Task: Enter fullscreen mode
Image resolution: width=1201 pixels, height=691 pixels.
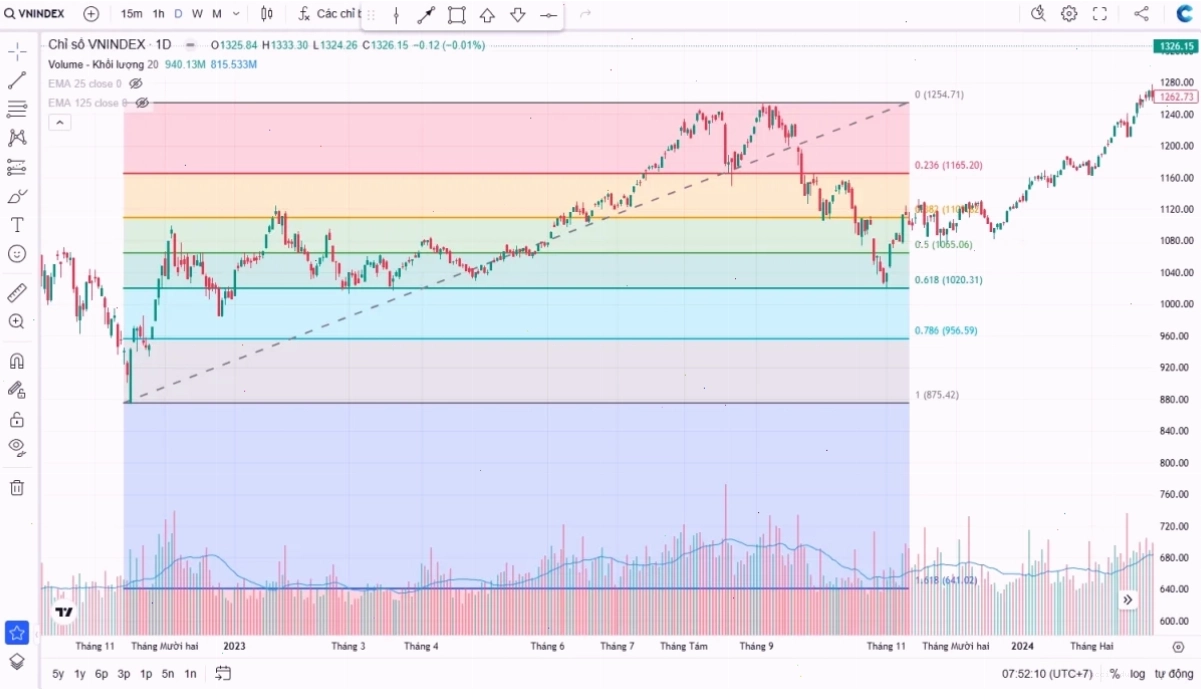Action: pyautogui.click(x=1100, y=14)
